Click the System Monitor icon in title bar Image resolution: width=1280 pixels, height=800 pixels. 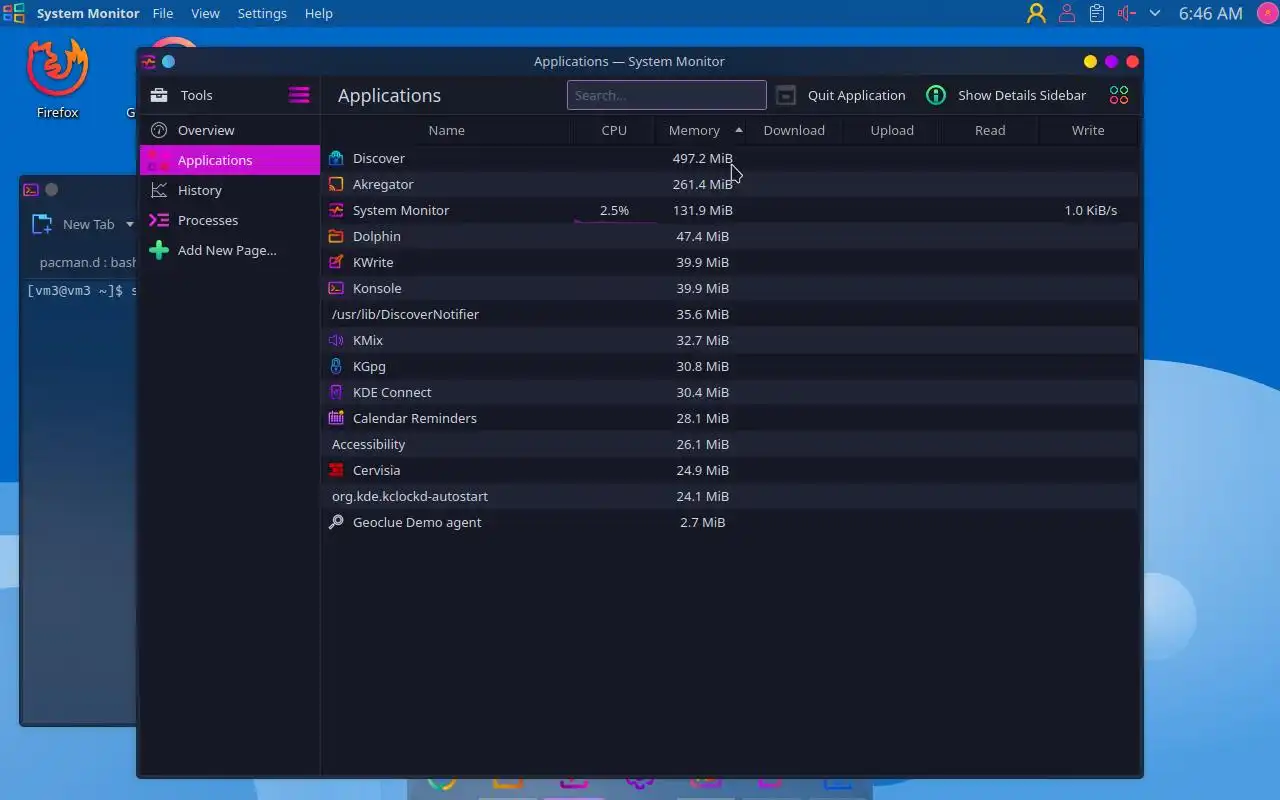[148, 61]
